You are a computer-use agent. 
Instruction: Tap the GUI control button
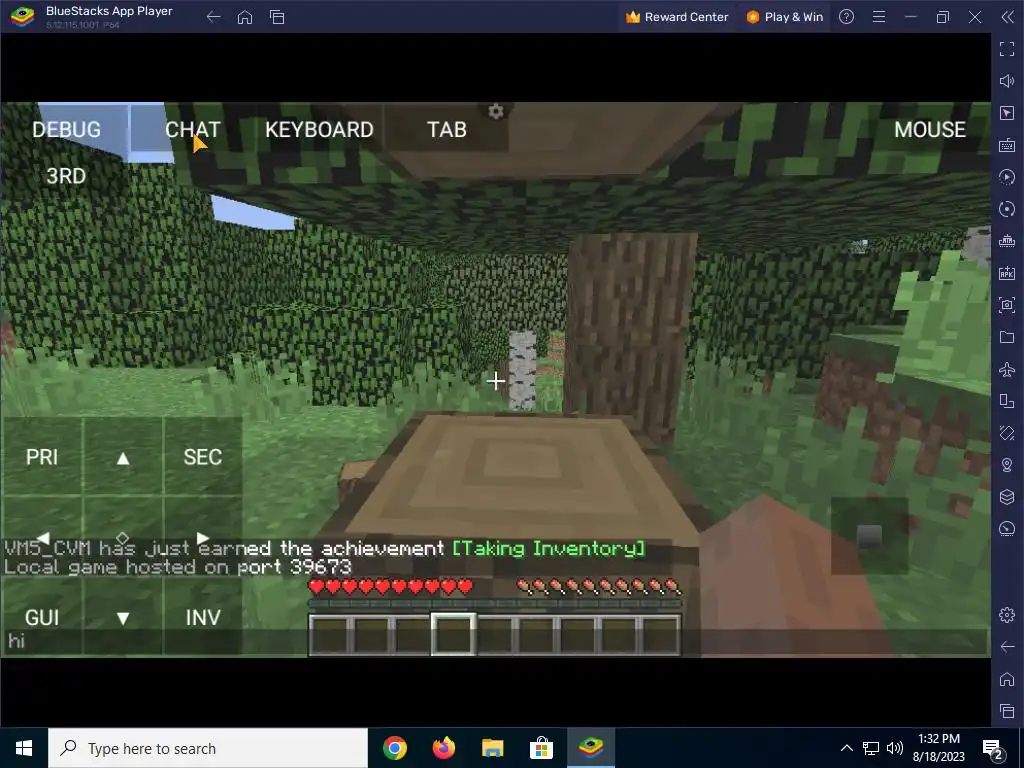[x=42, y=617]
